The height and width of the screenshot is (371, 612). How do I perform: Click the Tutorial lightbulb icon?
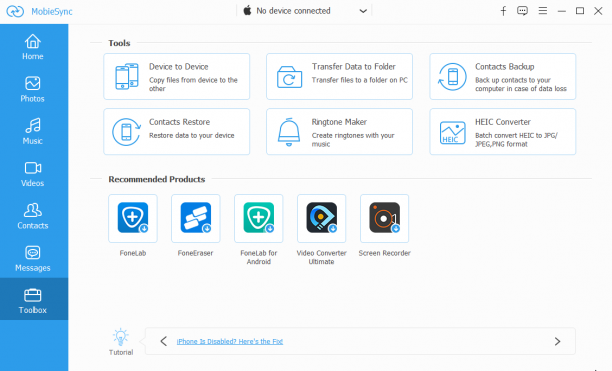click(x=121, y=337)
